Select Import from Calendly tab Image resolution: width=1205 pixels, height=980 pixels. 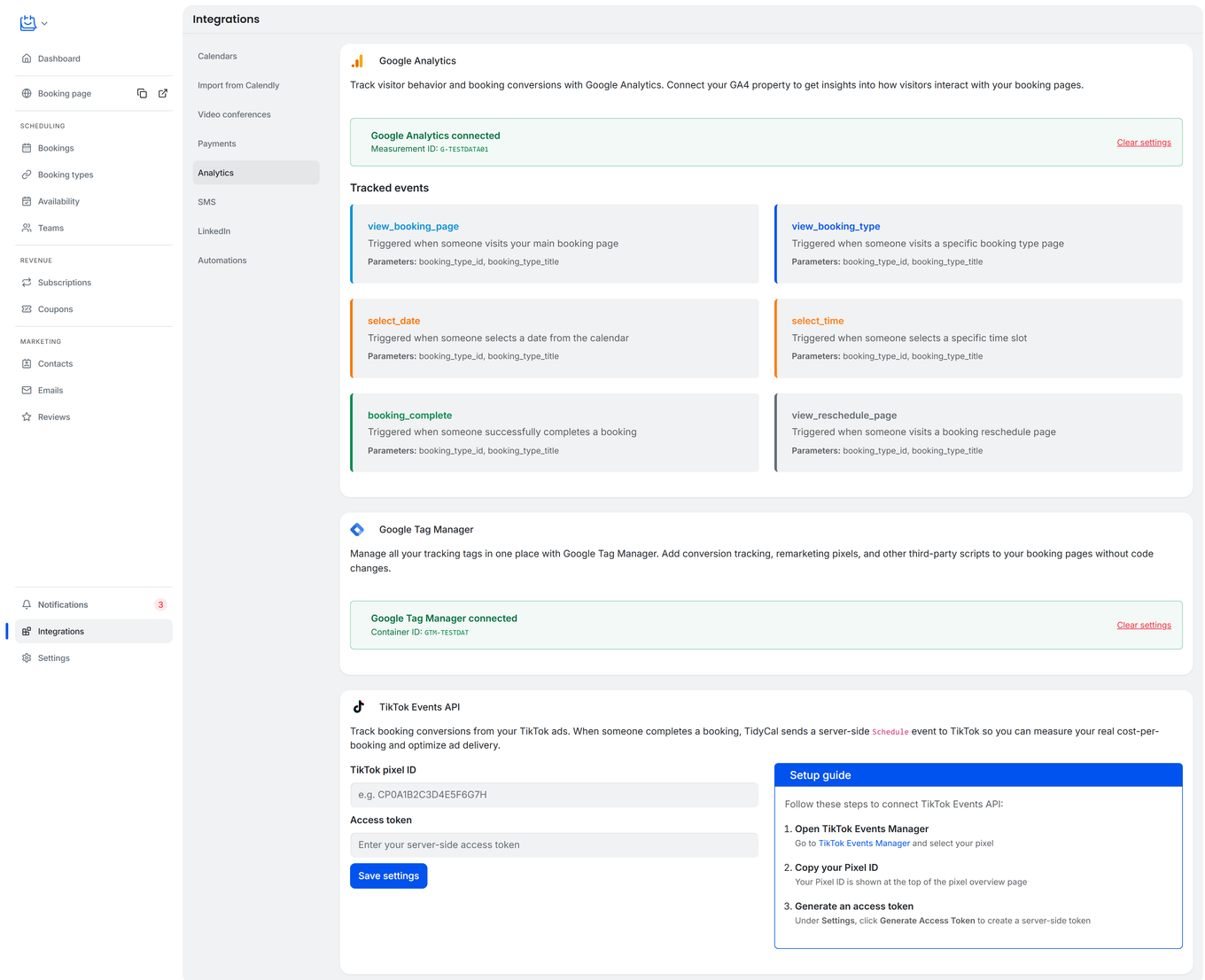[256, 85]
